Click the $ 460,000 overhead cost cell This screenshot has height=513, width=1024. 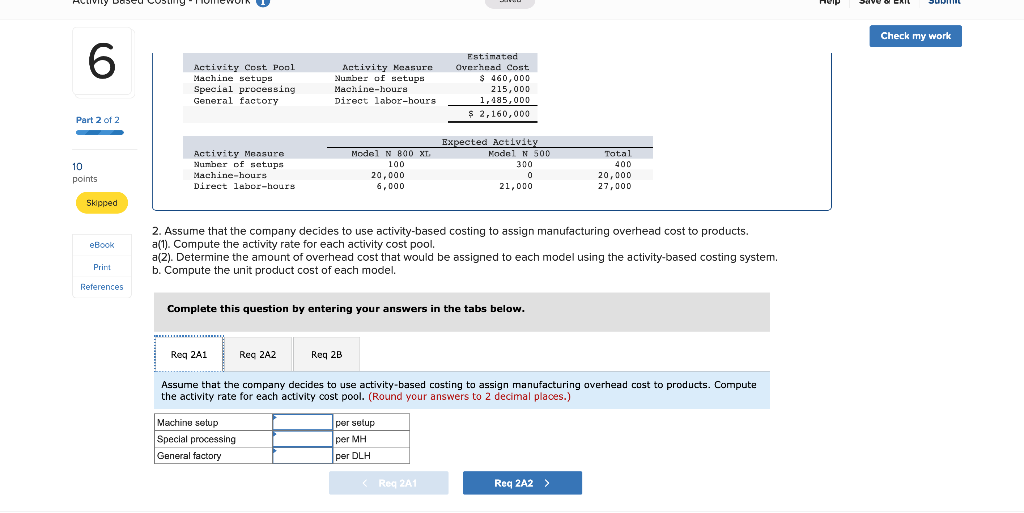pos(504,78)
